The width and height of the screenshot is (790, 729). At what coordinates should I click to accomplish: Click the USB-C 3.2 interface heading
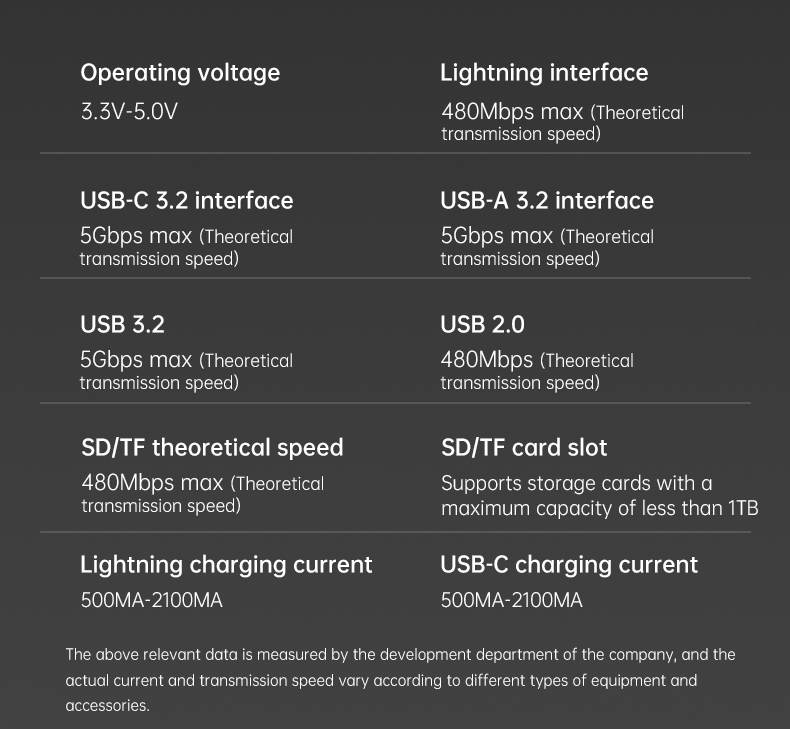[x=187, y=200]
